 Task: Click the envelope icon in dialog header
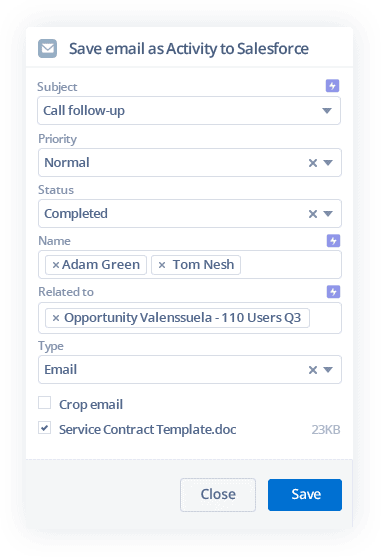tap(47, 48)
